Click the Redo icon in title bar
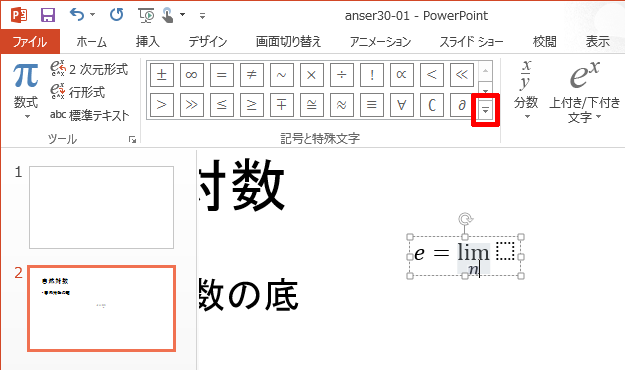 pyautogui.click(x=116, y=15)
